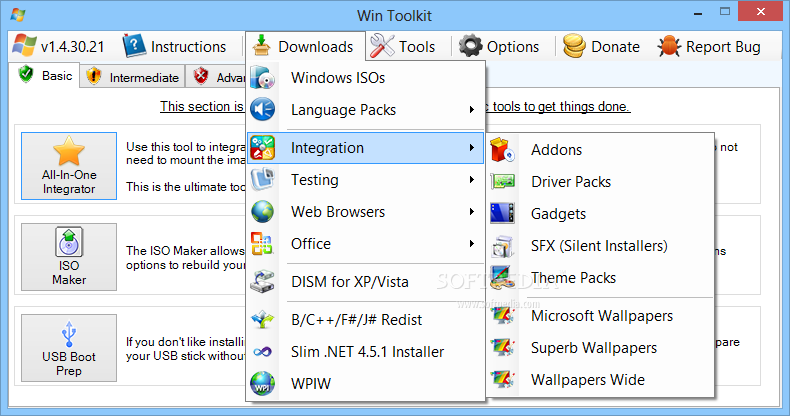Viewport: 790px width, 416px height.
Task: Click the Microsoft Wallpapers icon
Action: 502,316
